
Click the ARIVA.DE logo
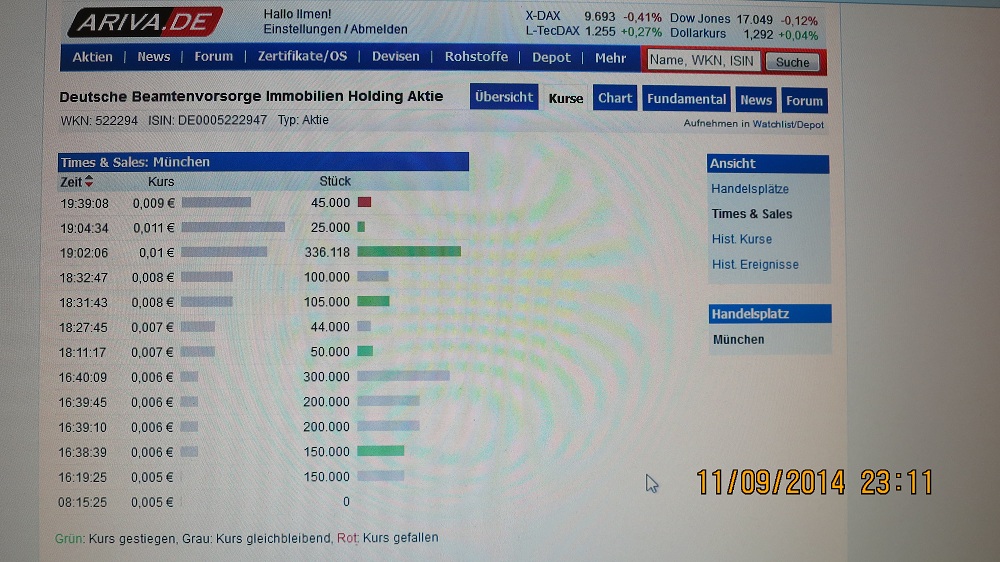tap(145, 21)
